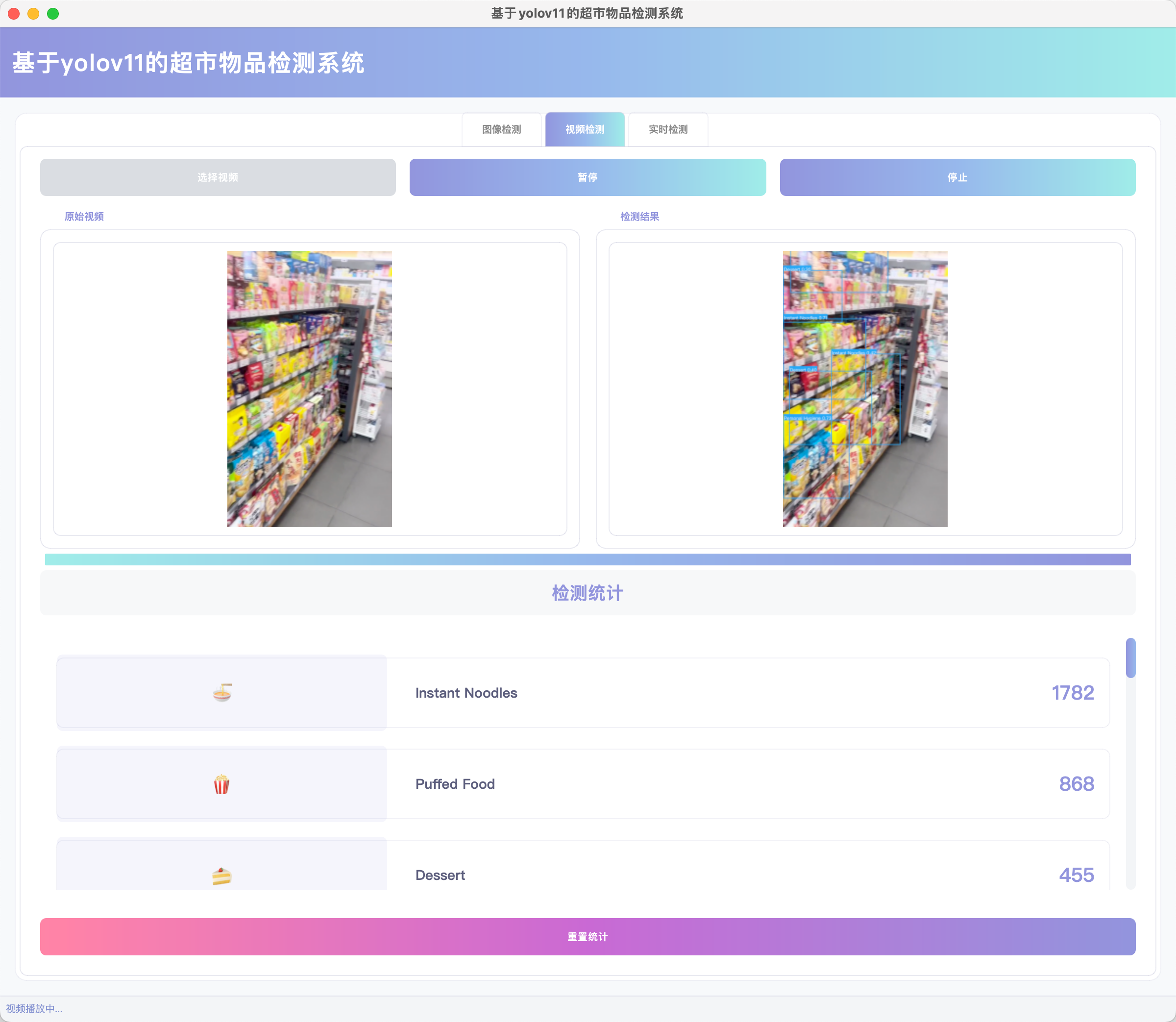Click the popcorn Puffed Food icon
This screenshot has width=1176, height=1022.
coord(222,784)
